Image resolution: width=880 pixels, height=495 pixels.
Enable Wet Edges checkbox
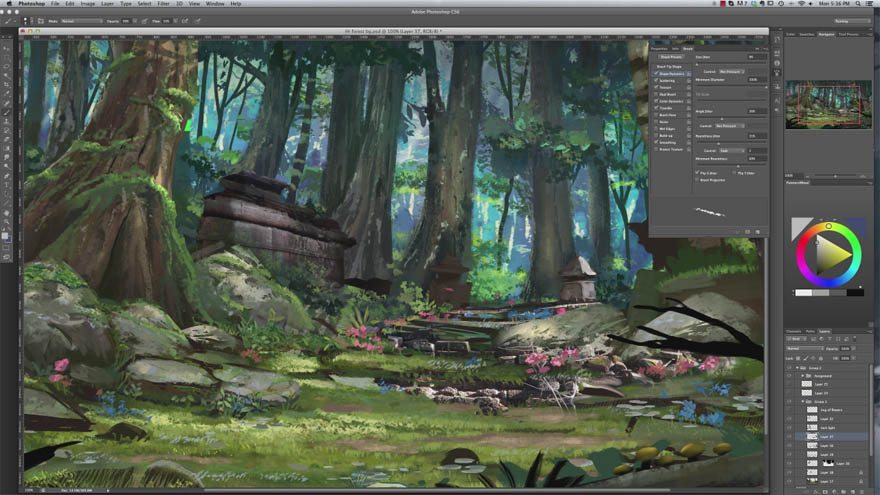click(x=656, y=129)
